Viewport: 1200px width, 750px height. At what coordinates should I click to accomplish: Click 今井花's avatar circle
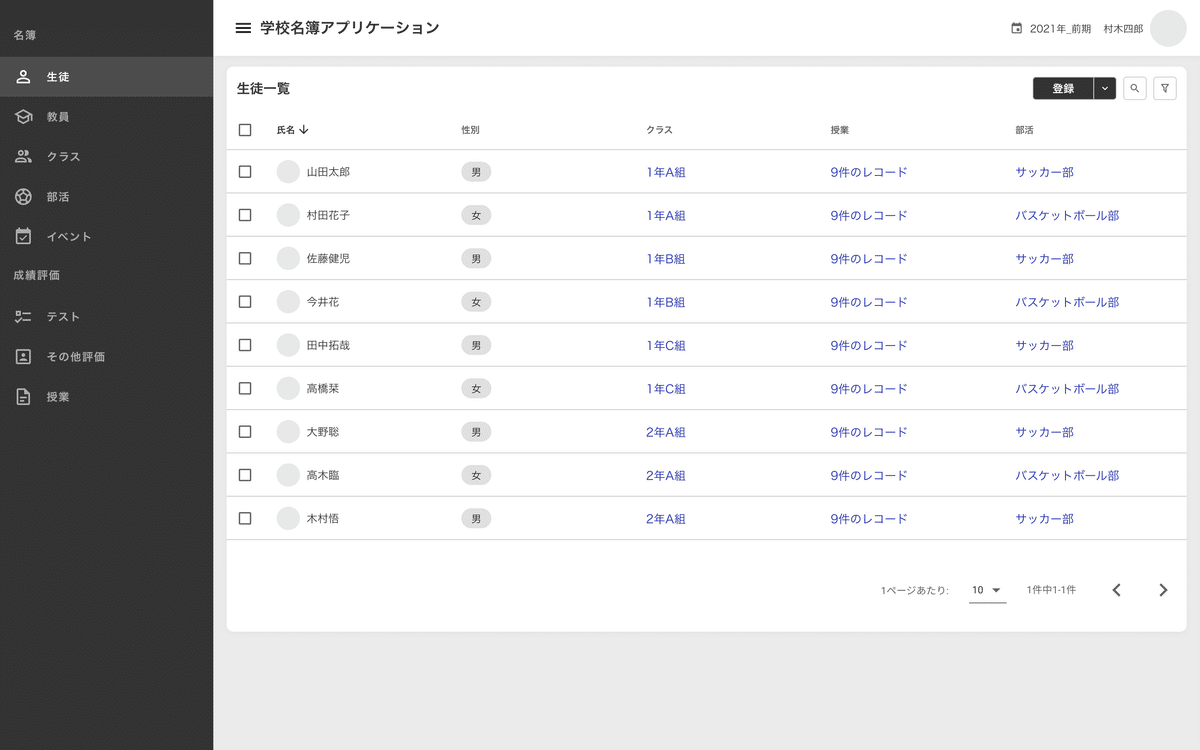288,302
